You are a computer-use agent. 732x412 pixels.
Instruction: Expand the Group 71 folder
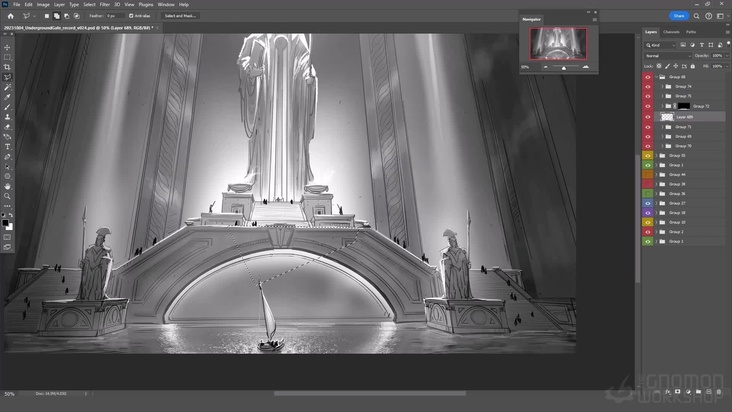662,127
